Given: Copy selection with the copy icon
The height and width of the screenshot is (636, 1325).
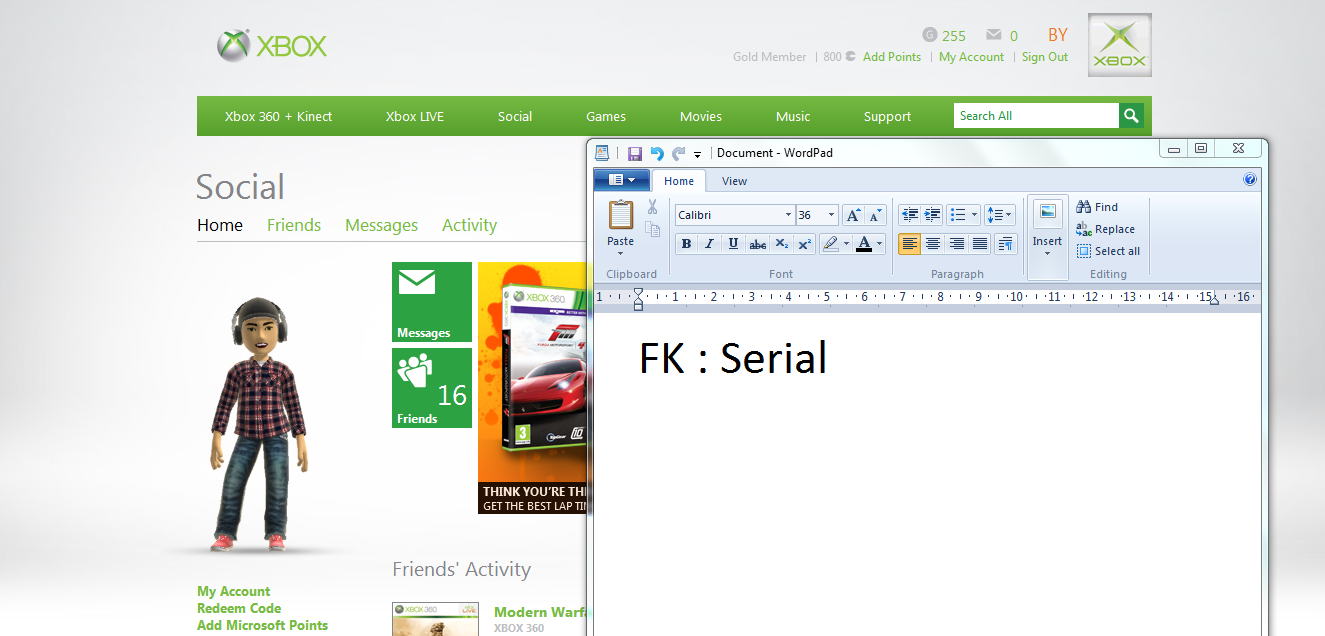Looking at the screenshot, I should tap(652, 230).
